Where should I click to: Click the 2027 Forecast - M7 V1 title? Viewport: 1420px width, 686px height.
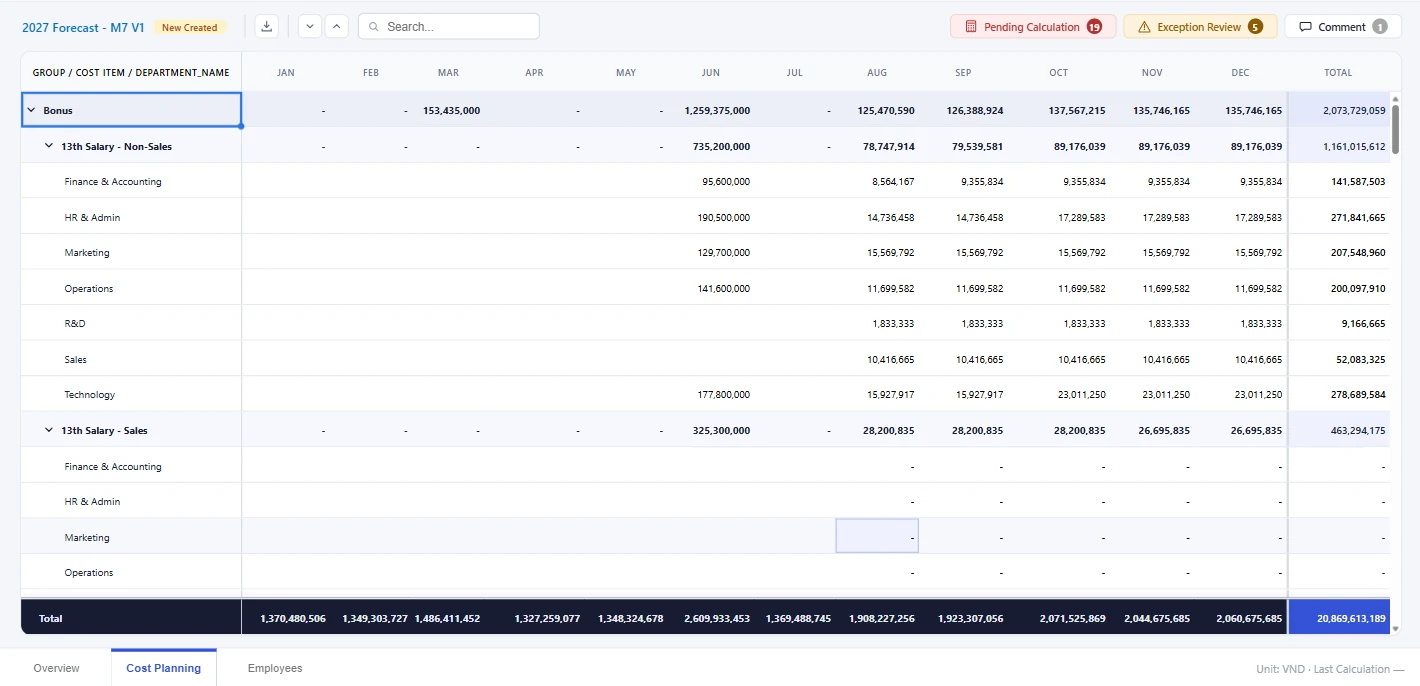83,27
